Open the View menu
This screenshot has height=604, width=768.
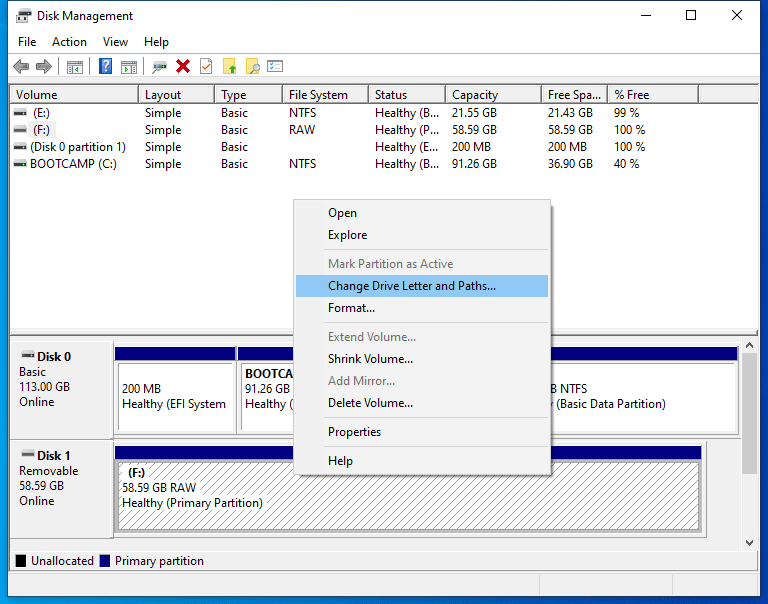point(115,42)
